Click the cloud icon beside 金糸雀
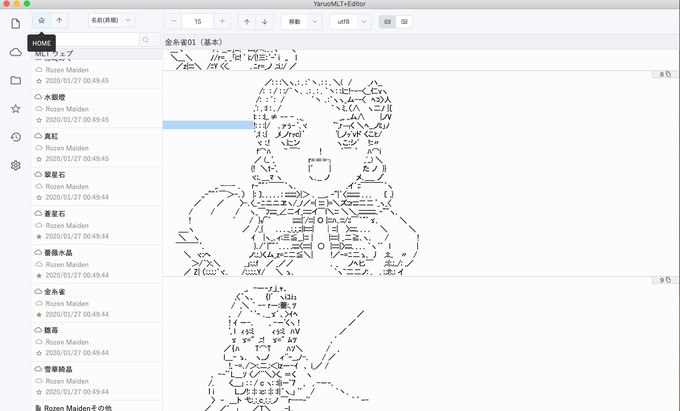Image resolution: width=680 pixels, height=411 pixels. coord(38,292)
